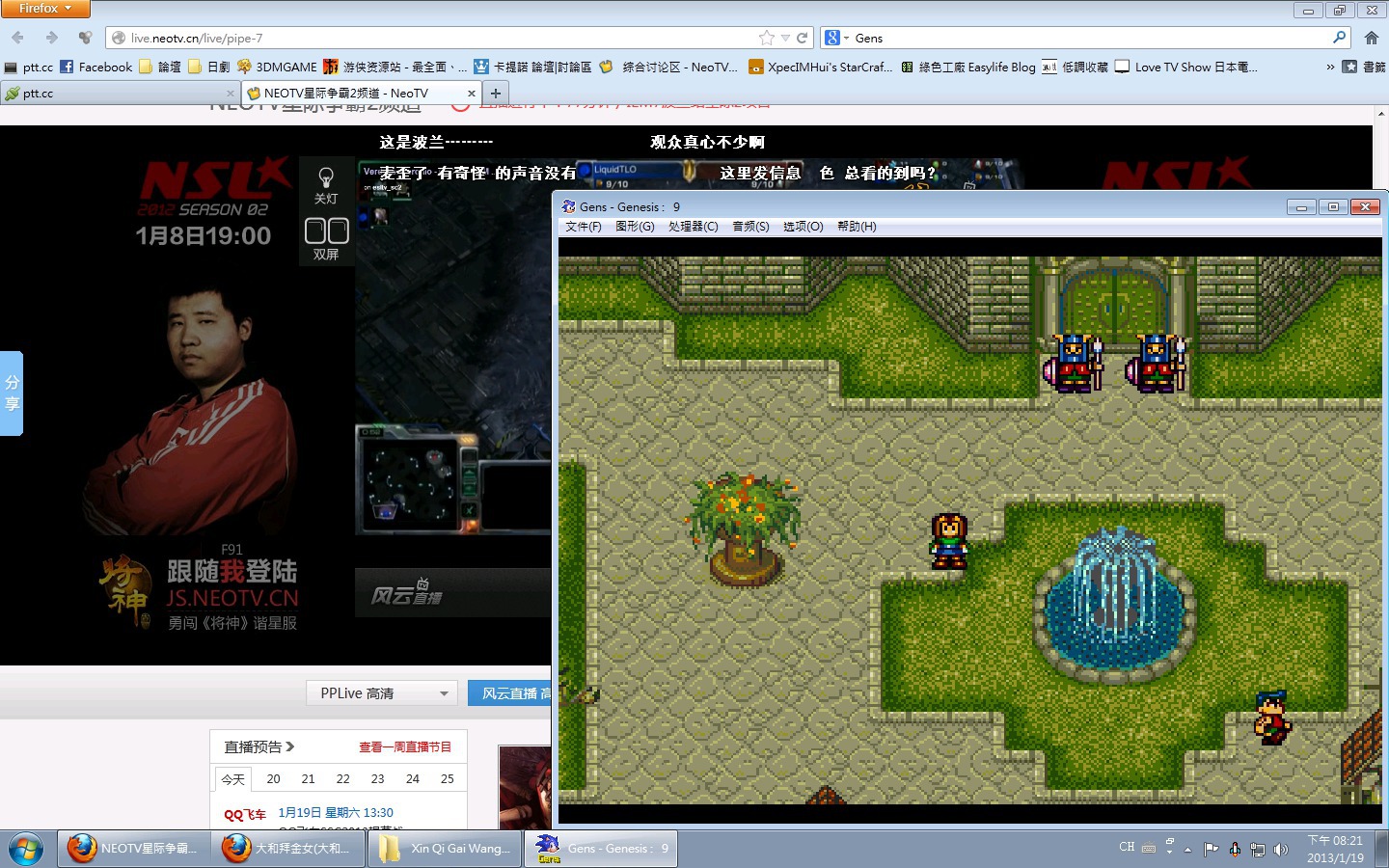This screenshot has width=1389, height=868.
Task: Open the XpecIMHui's StarCraft bookmark
Action: pyautogui.click(x=821, y=67)
